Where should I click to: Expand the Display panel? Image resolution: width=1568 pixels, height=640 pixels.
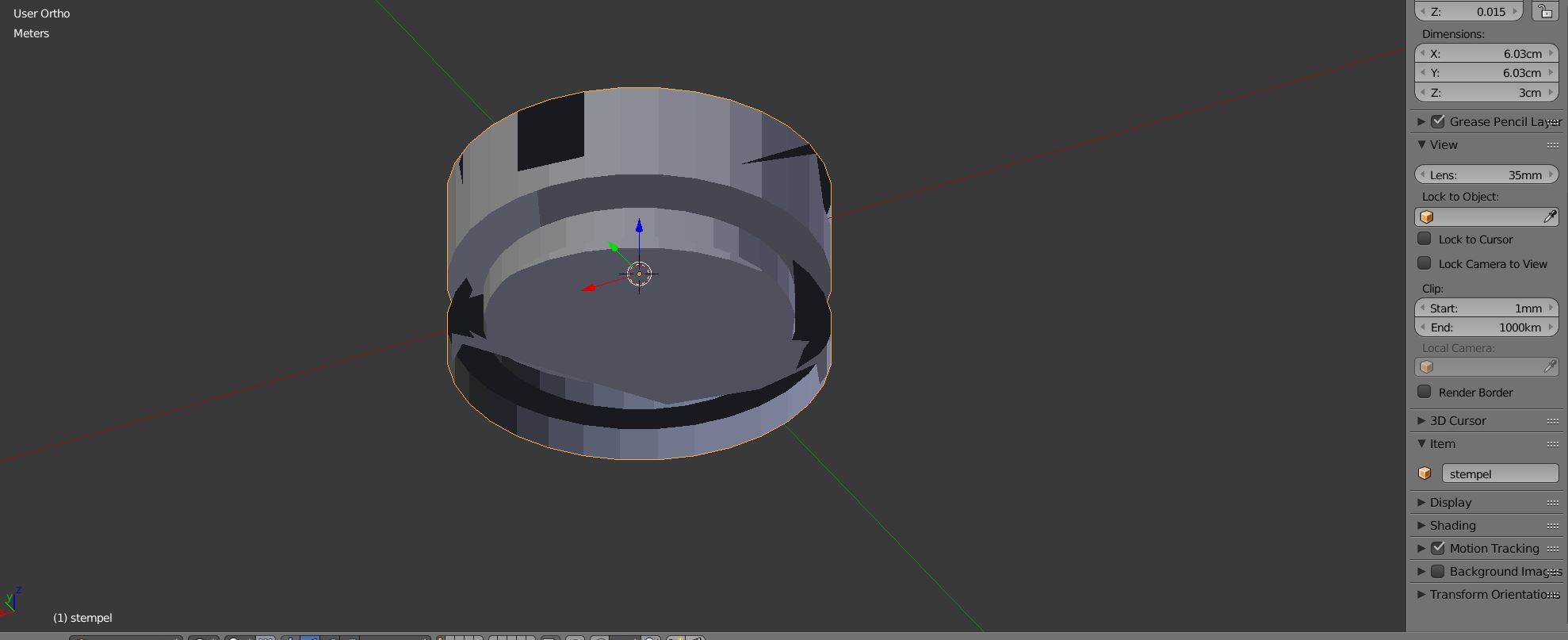click(x=1421, y=502)
